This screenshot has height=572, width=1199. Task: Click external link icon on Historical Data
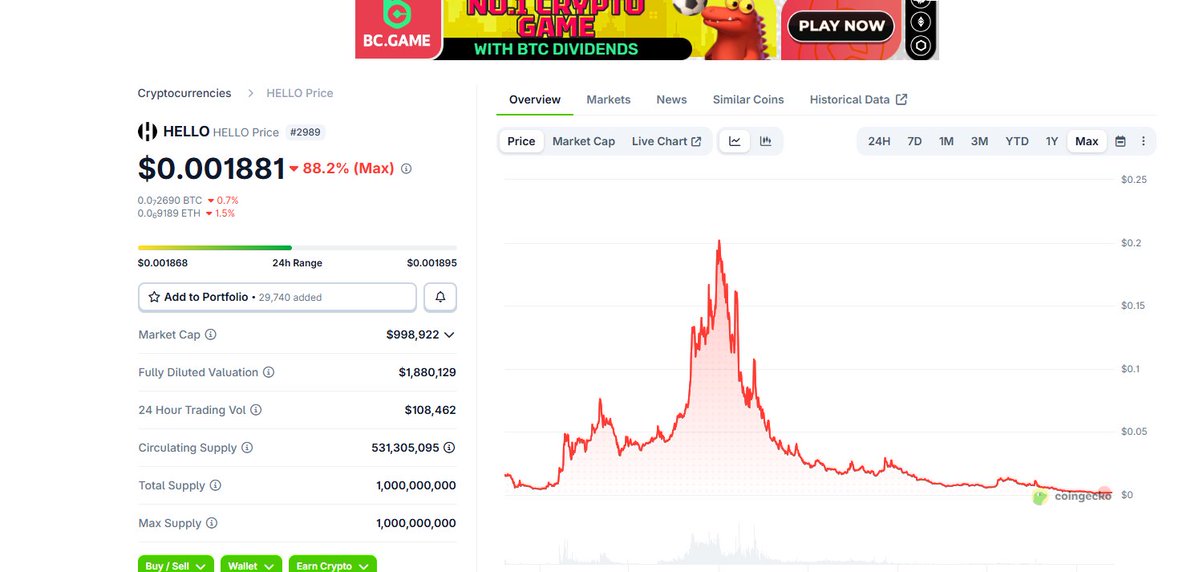pos(902,99)
